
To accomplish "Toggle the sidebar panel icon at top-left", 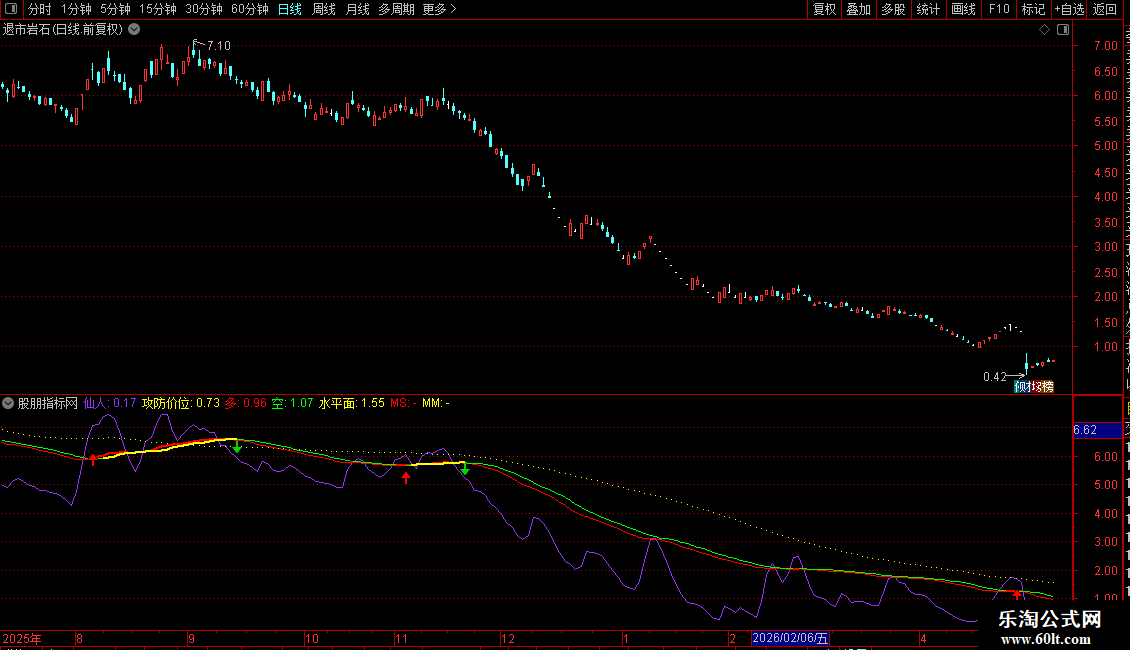I will click(11, 9).
